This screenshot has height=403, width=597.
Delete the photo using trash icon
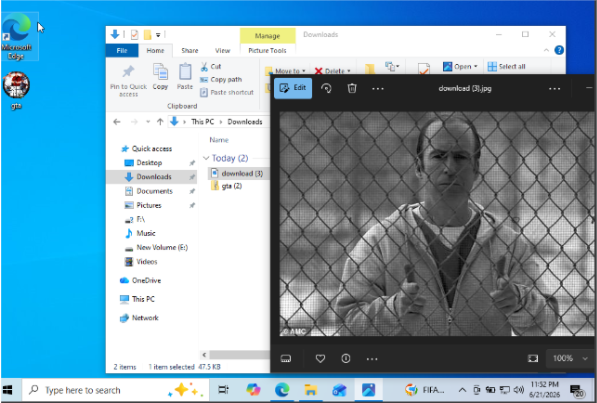(352, 88)
